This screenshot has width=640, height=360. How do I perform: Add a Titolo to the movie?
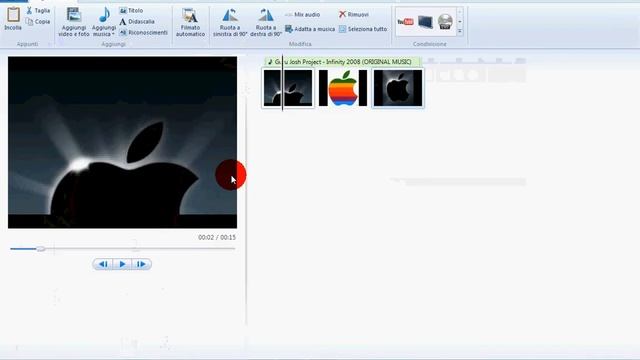pos(131,11)
